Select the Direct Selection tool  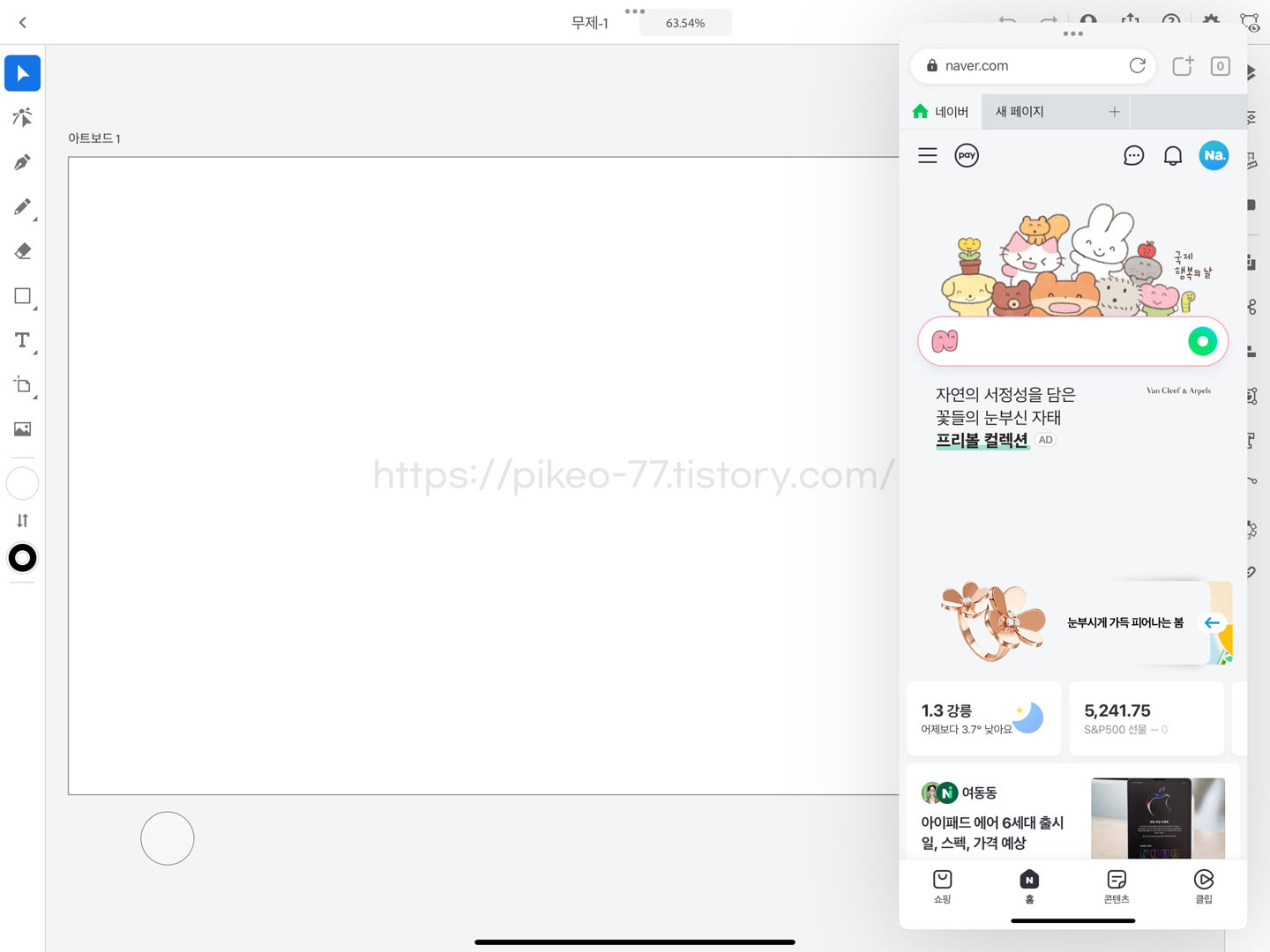pyautogui.click(x=22, y=117)
